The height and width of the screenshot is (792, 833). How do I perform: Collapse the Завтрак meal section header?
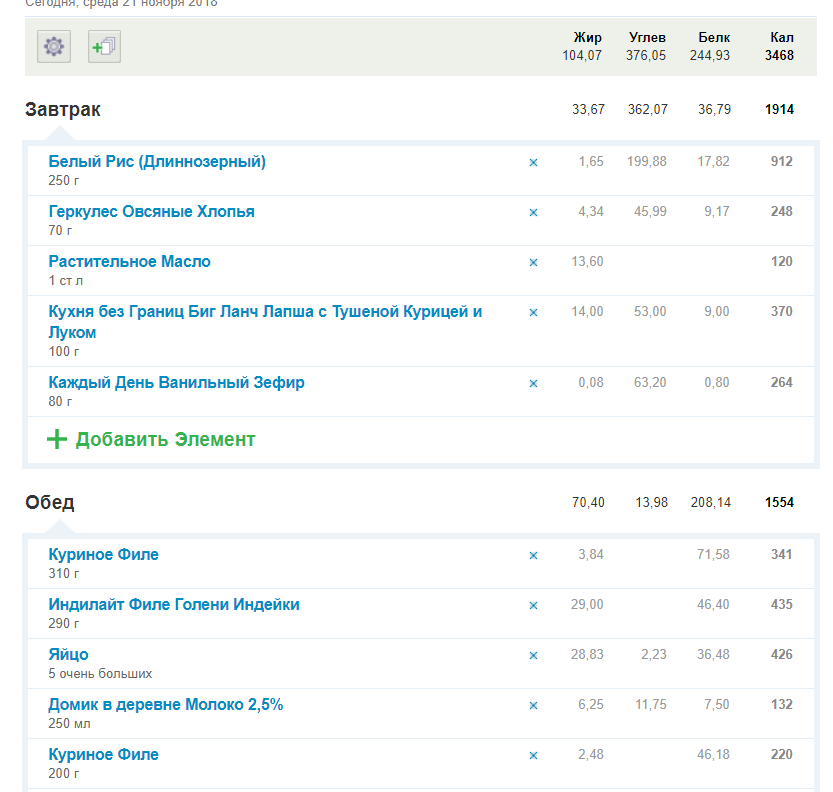[x=63, y=109]
